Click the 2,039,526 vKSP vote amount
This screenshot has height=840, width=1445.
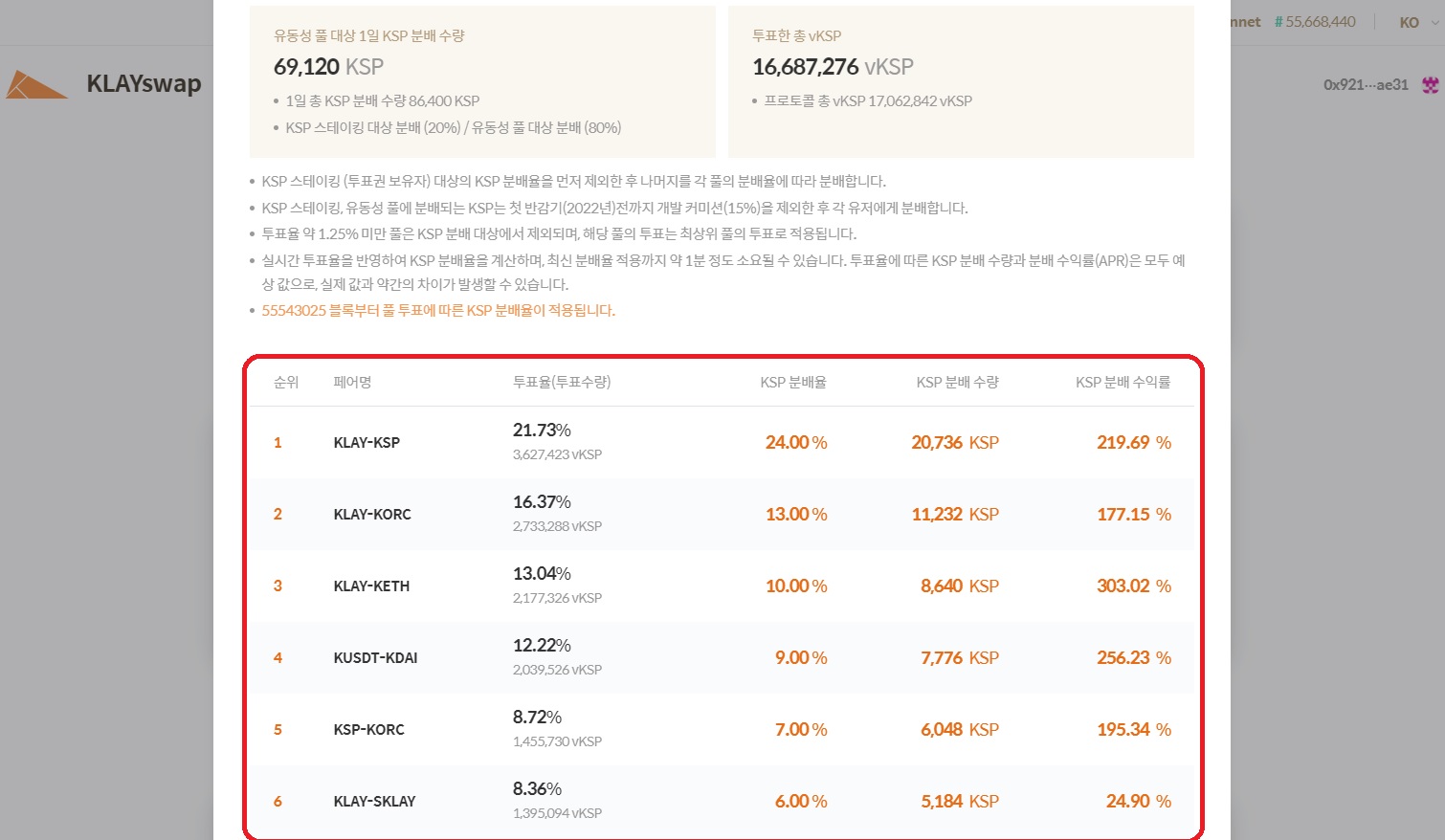coord(557,671)
